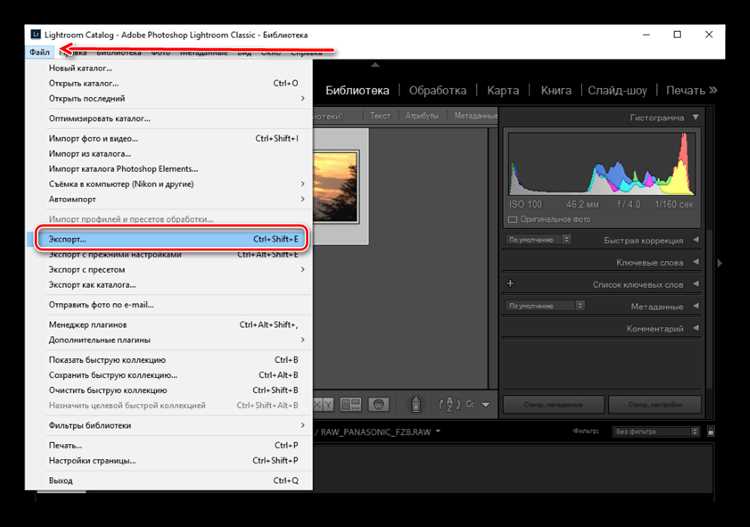This screenshot has width=750, height=527.
Task: Expand the Ключевые слова panel
Action: (696, 262)
